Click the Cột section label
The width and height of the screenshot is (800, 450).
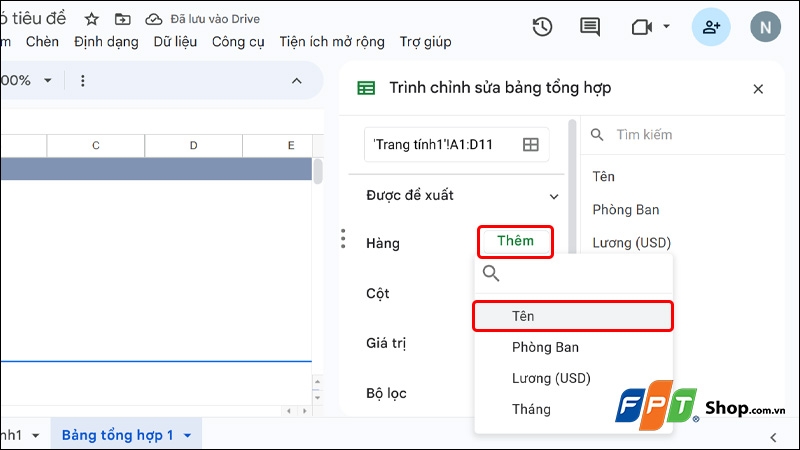[x=378, y=294]
